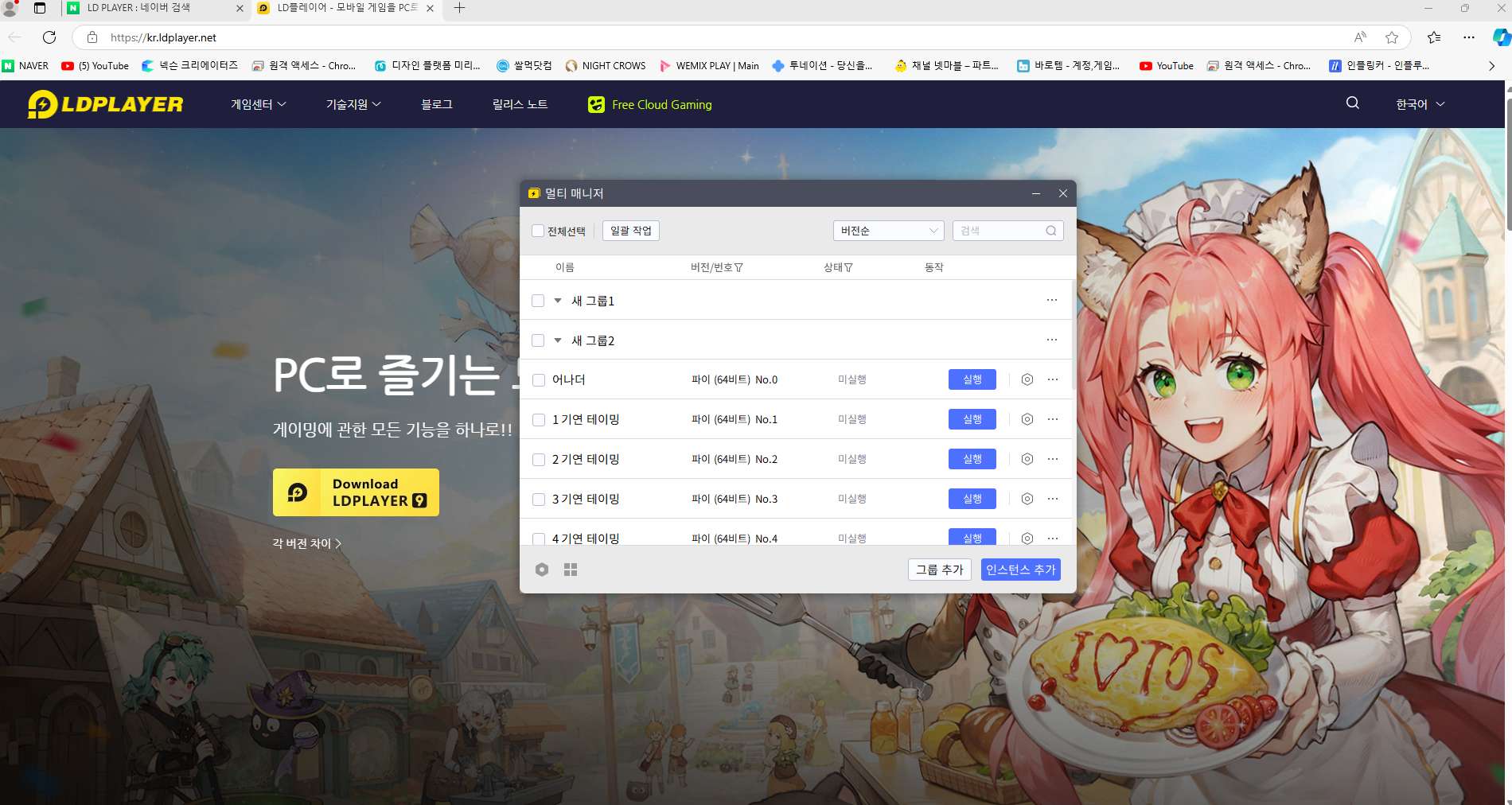Check the 새 그룹2 checkbox
The width and height of the screenshot is (1512, 805).
pos(538,340)
